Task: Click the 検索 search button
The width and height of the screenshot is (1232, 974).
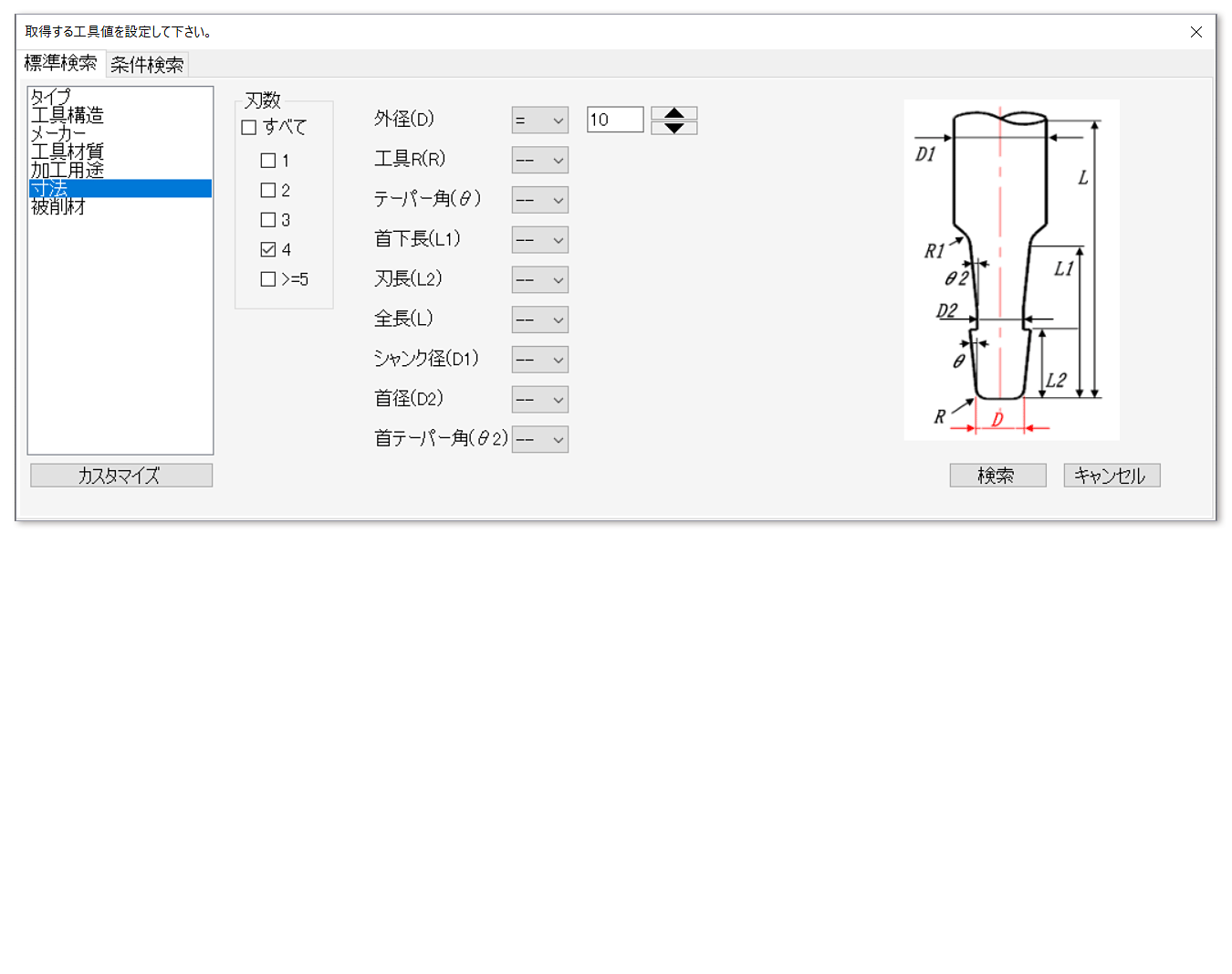Action: point(997,476)
